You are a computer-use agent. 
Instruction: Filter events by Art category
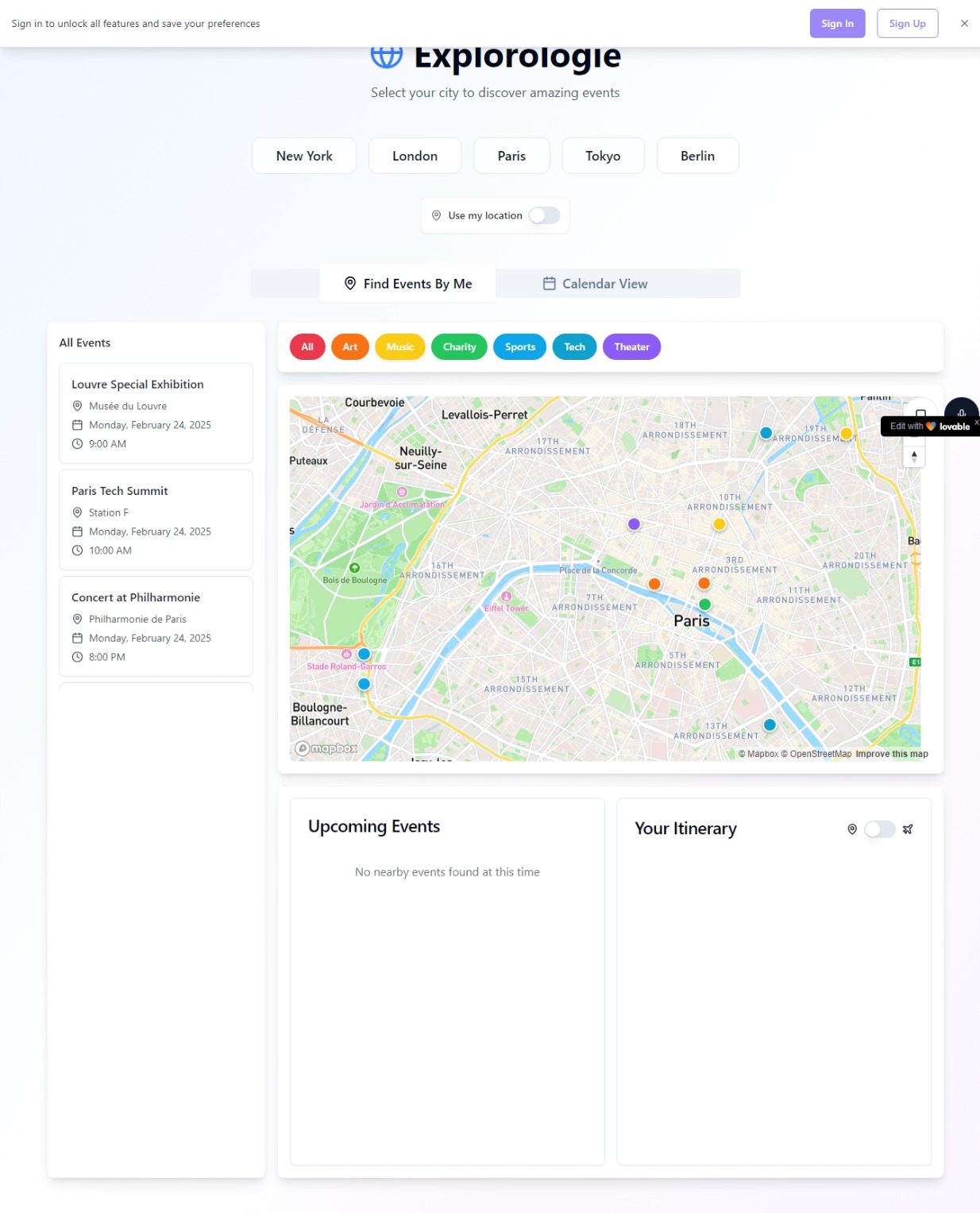[350, 347]
